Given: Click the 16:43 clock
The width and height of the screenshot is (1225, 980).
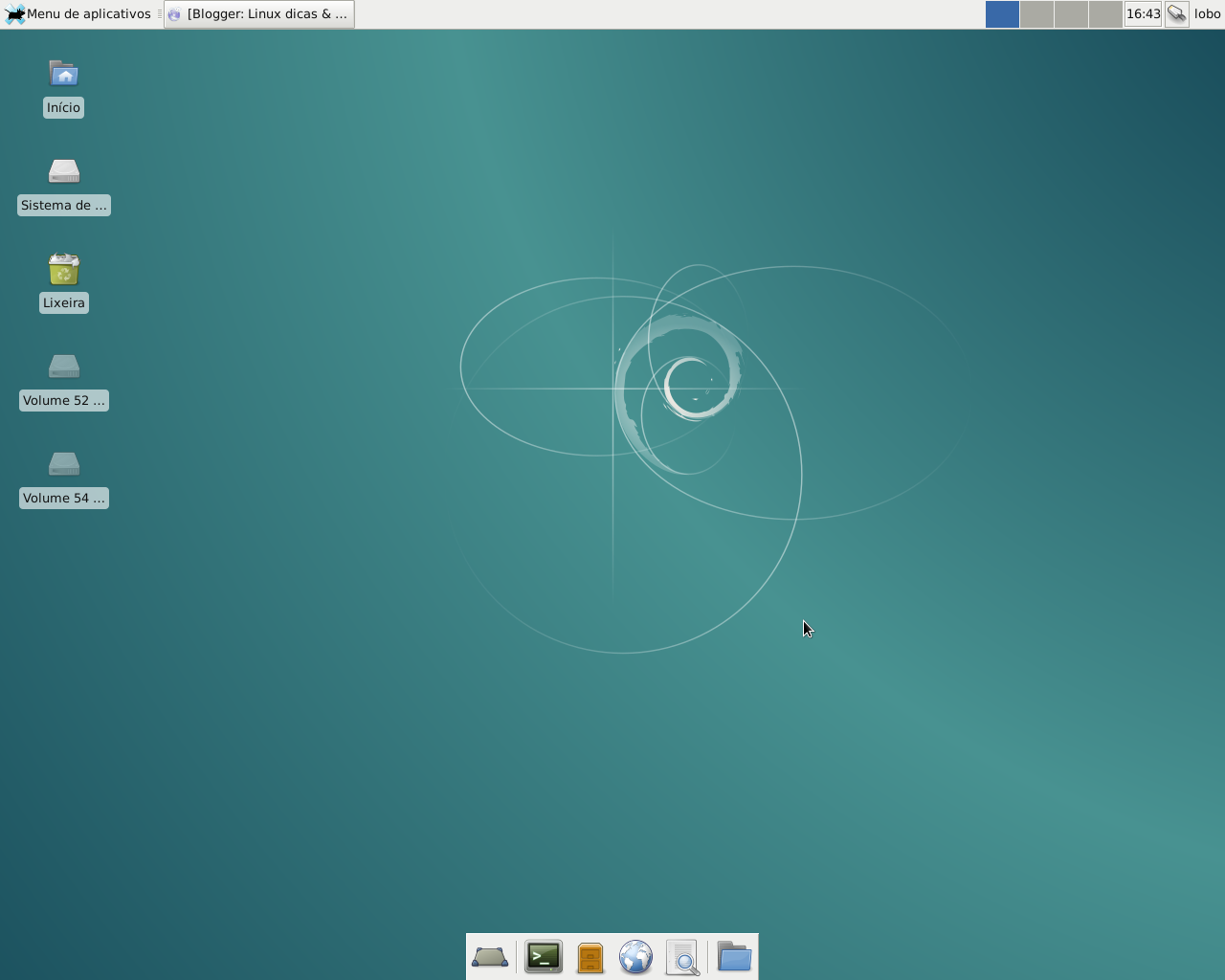Looking at the screenshot, I should 1143,14.
